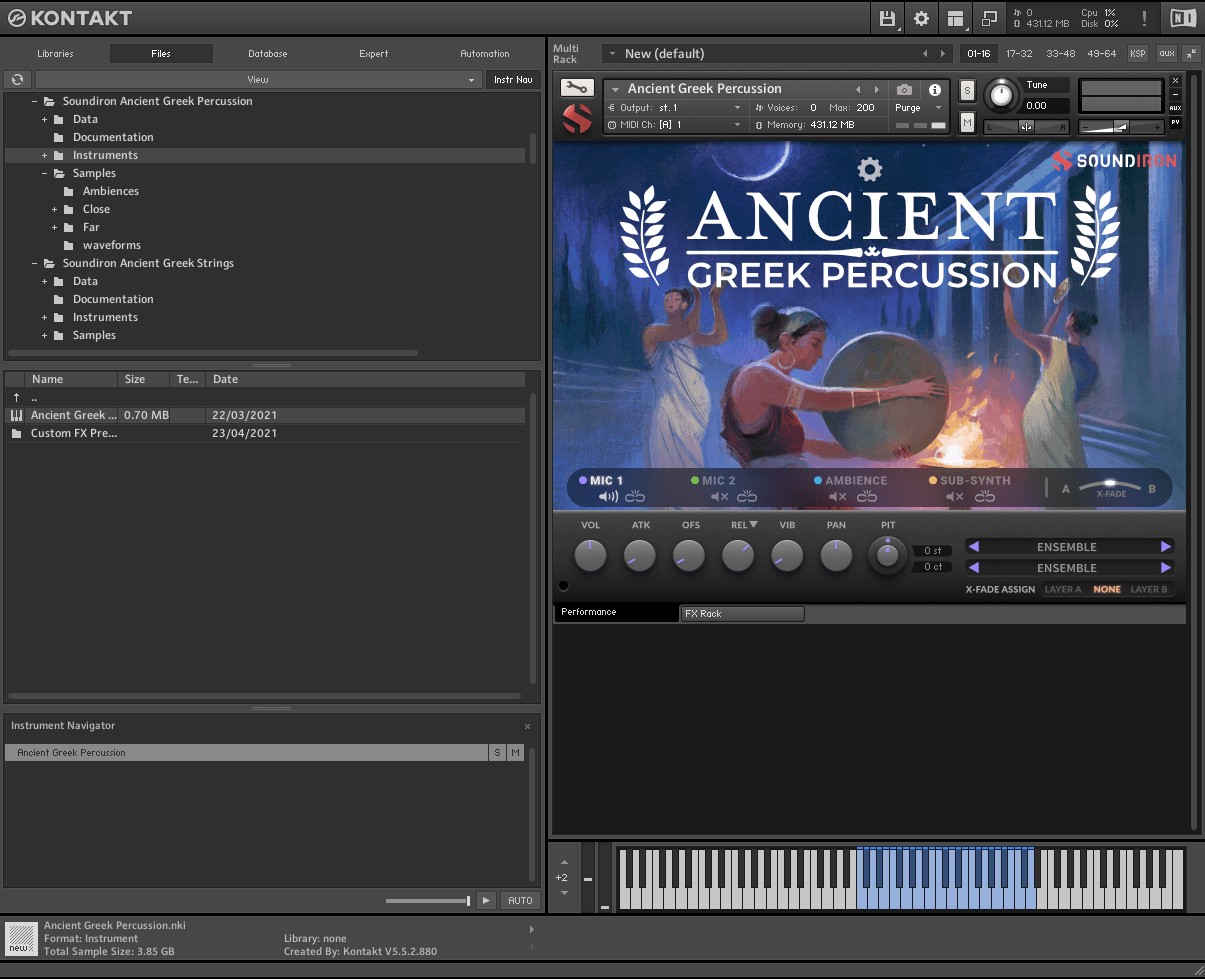Toggle the instrument AUX button
The image size is (1205, 979).
pos(1175,108)
